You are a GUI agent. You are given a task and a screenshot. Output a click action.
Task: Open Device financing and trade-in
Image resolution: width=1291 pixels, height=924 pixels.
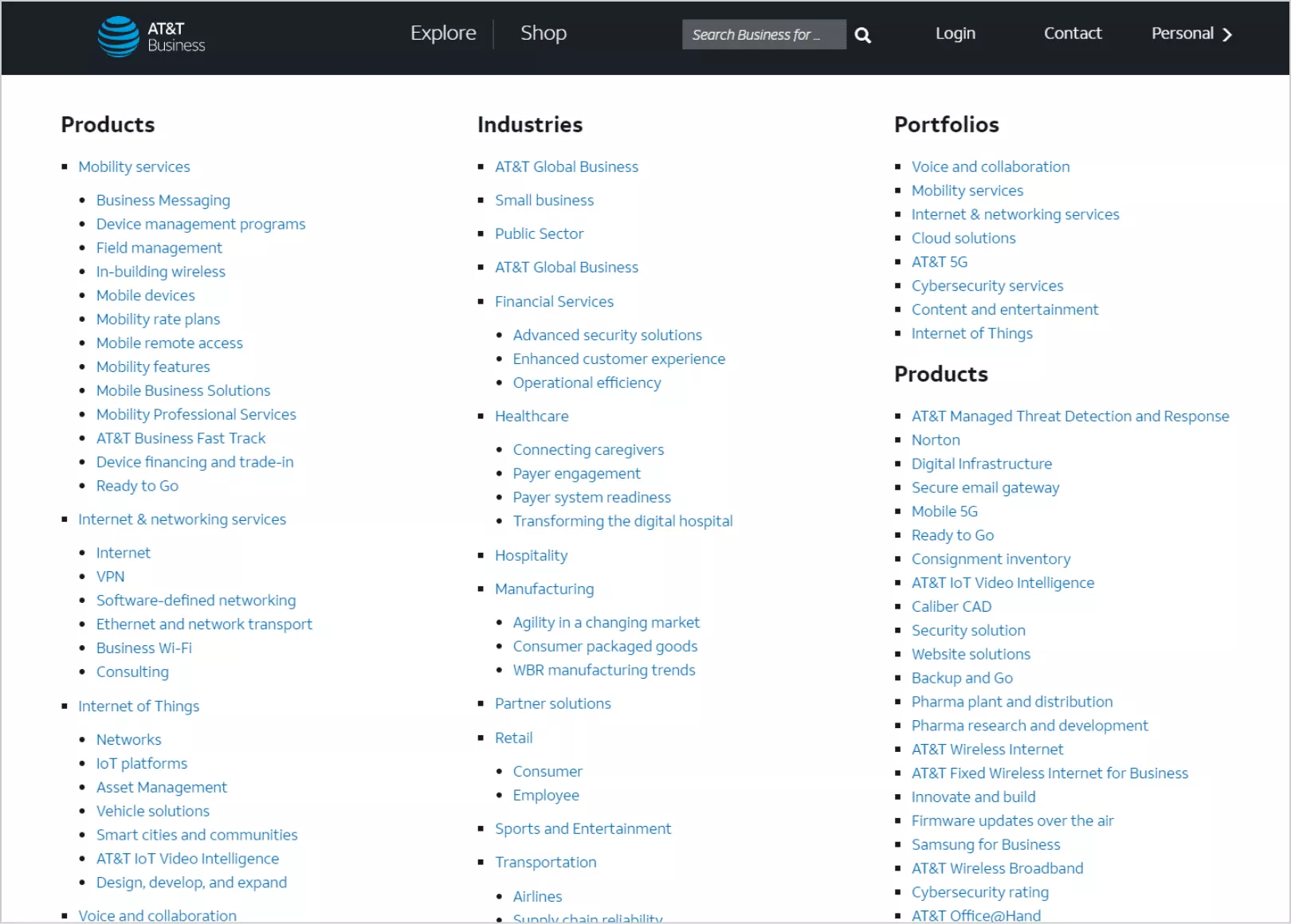(x=195, y=462)
